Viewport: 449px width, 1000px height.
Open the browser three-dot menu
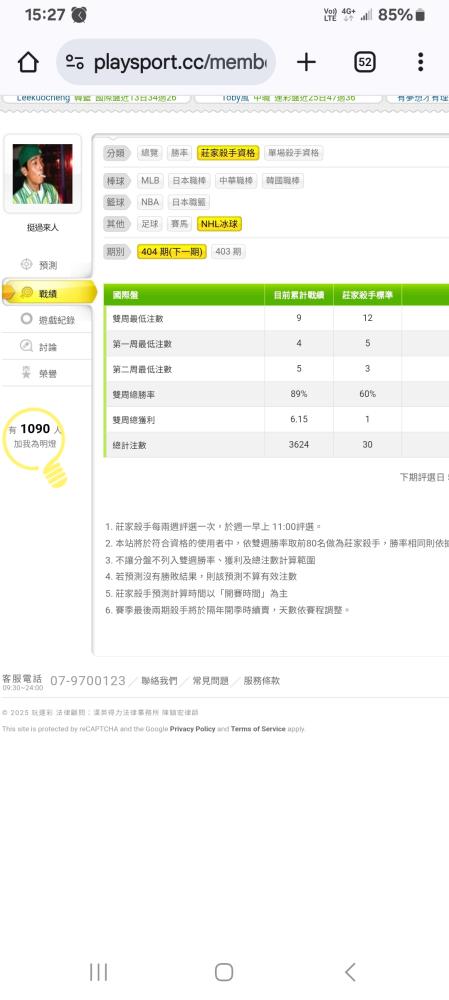(420, 62)
